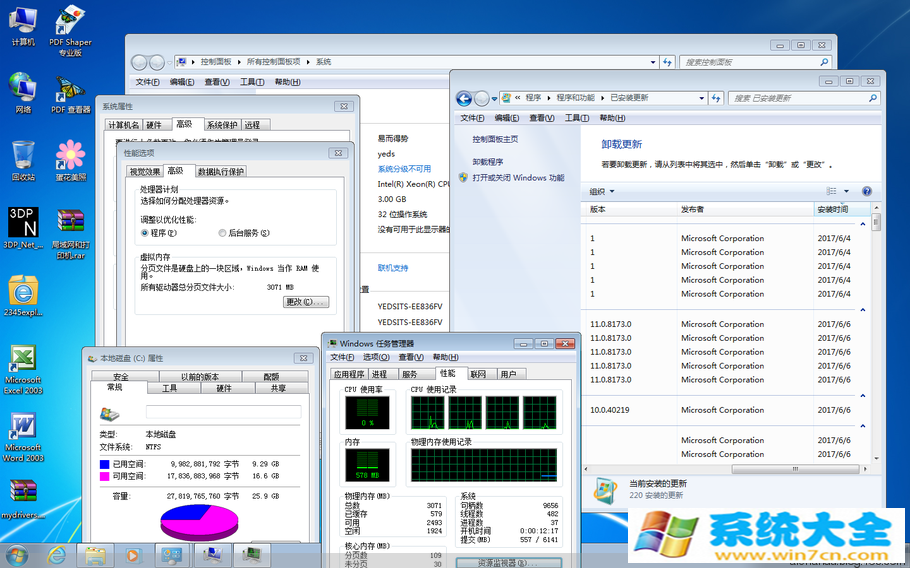Select the PDF 查看器 butterfly icon
The width and height of the screenshot is (910, 568).
tap(70, 94)
